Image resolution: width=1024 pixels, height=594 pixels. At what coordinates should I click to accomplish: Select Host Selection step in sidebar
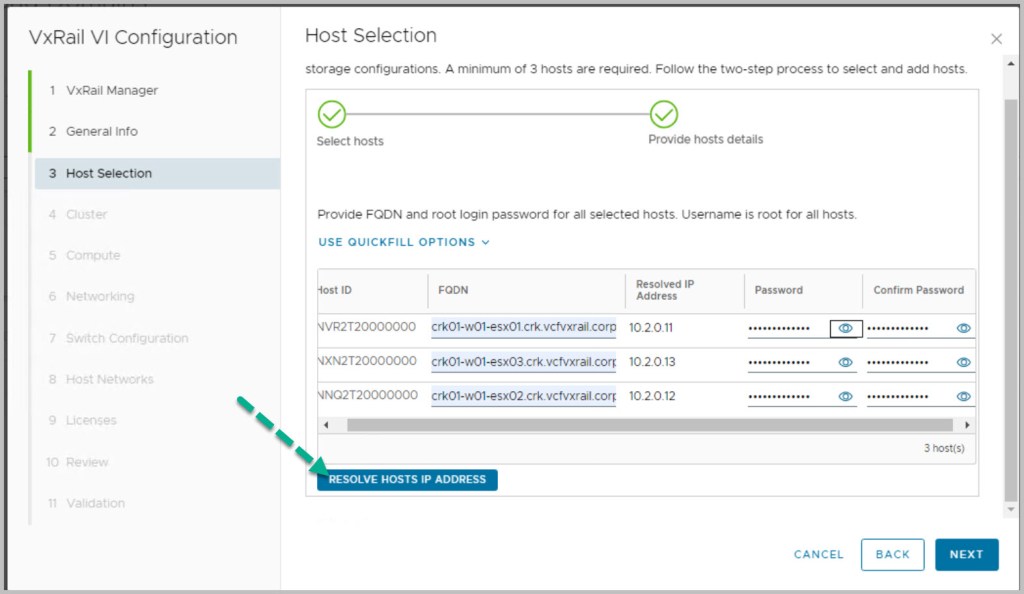pyautogui.click(x=108, y=173)
